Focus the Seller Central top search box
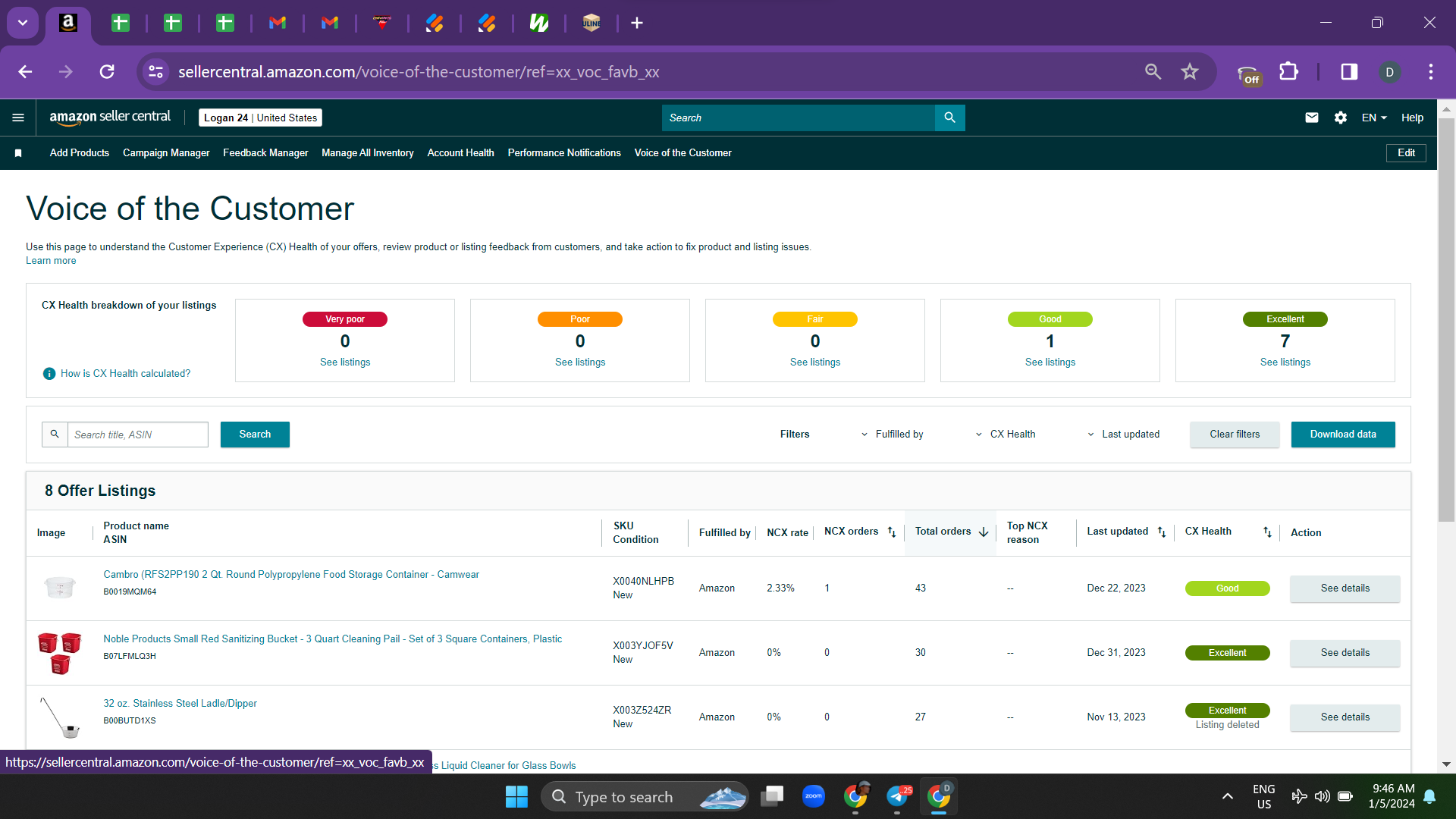This screenshot has width=1456, height=819. [x=799, y=118]
